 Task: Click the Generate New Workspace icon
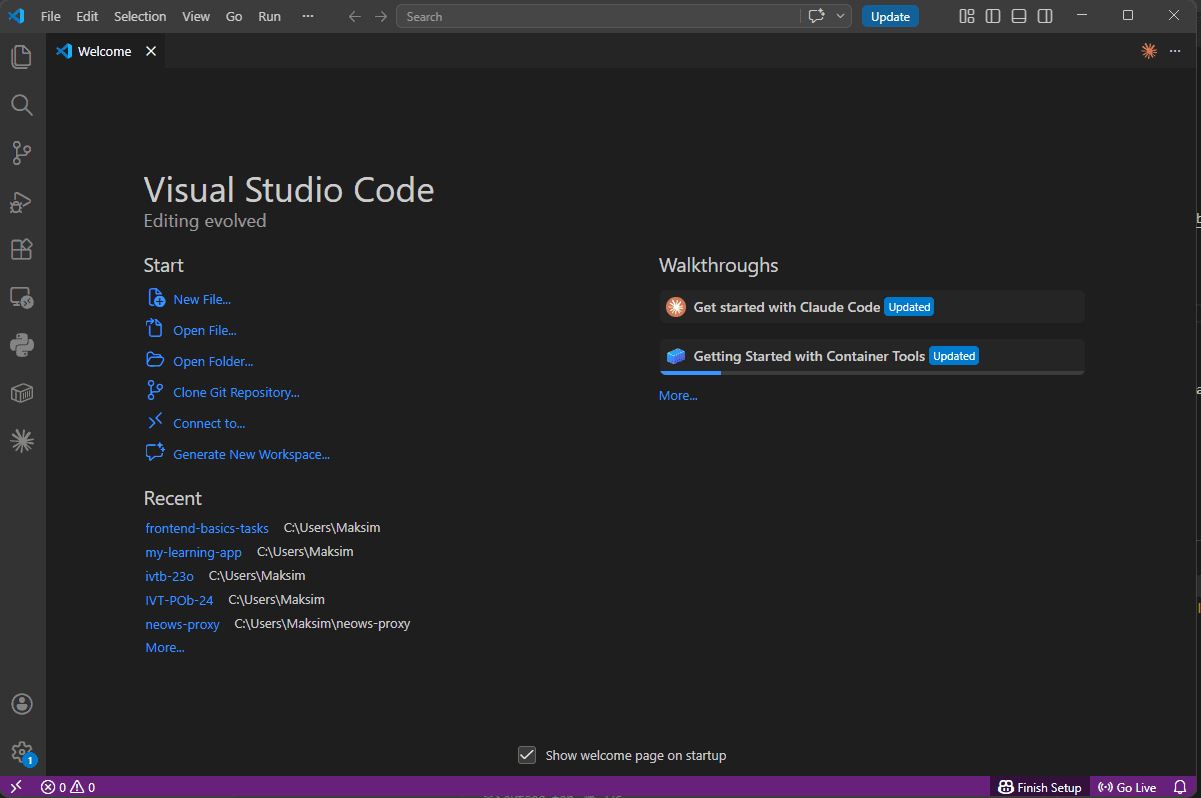[x=155, y=453]
